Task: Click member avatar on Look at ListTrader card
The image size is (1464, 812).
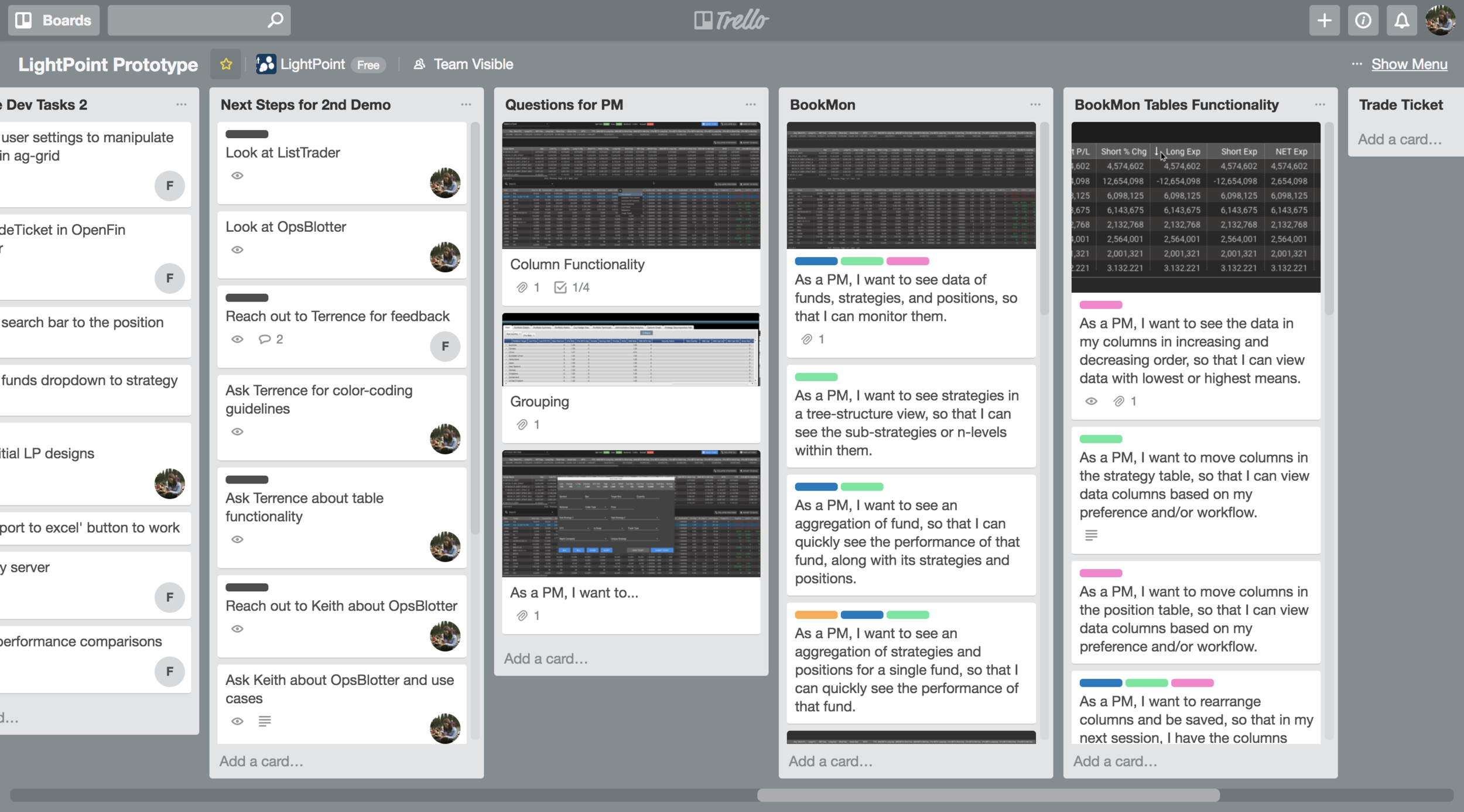Action: point(445,183)
